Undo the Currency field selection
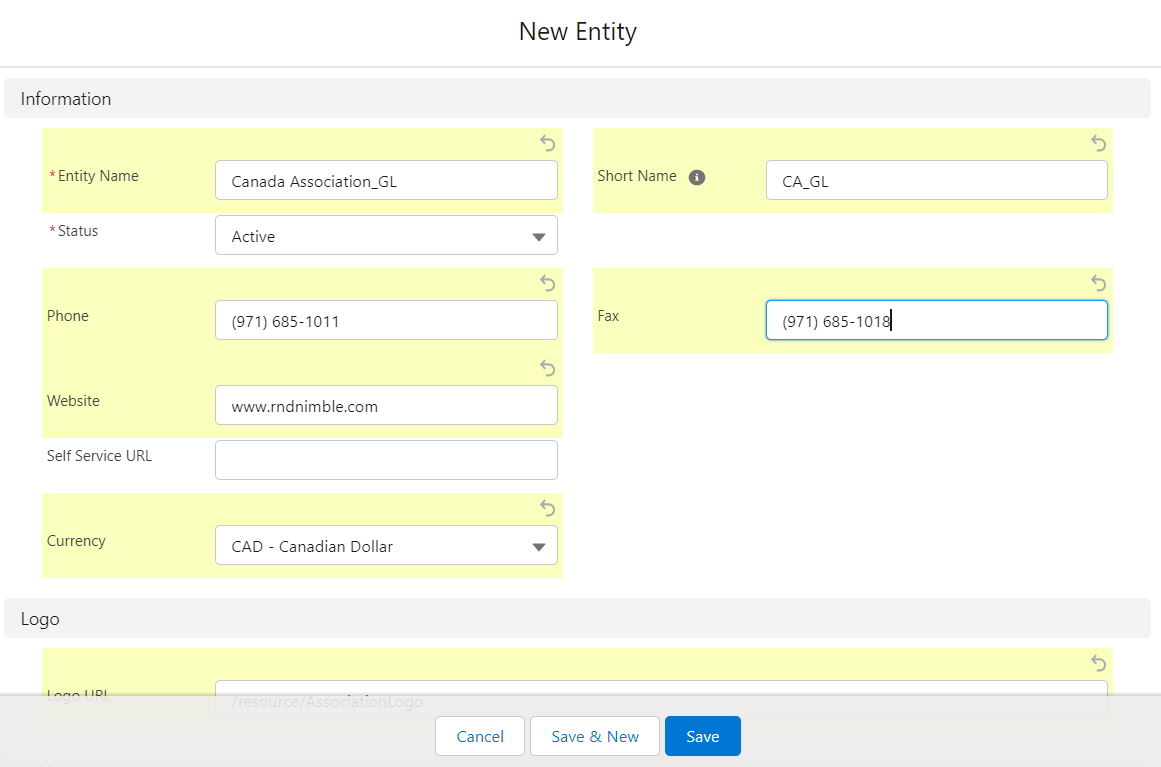1161x767 pixels. pyautogui.click(x=547, y=508)
